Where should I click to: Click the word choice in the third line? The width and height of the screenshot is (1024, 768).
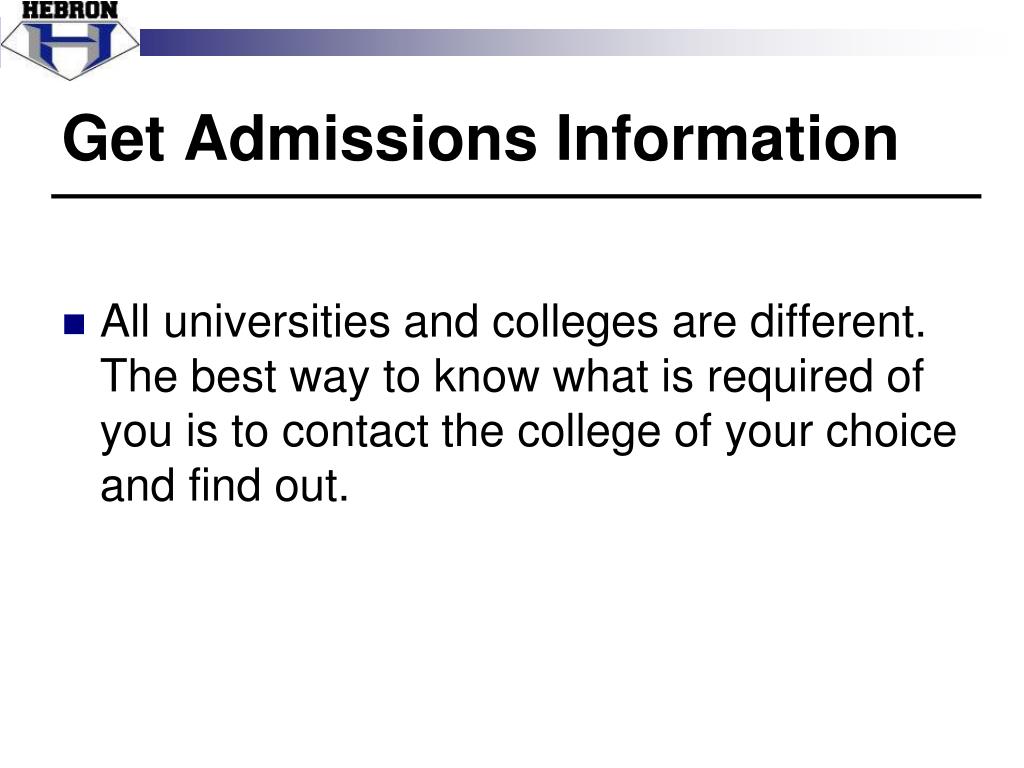(891, 432)
